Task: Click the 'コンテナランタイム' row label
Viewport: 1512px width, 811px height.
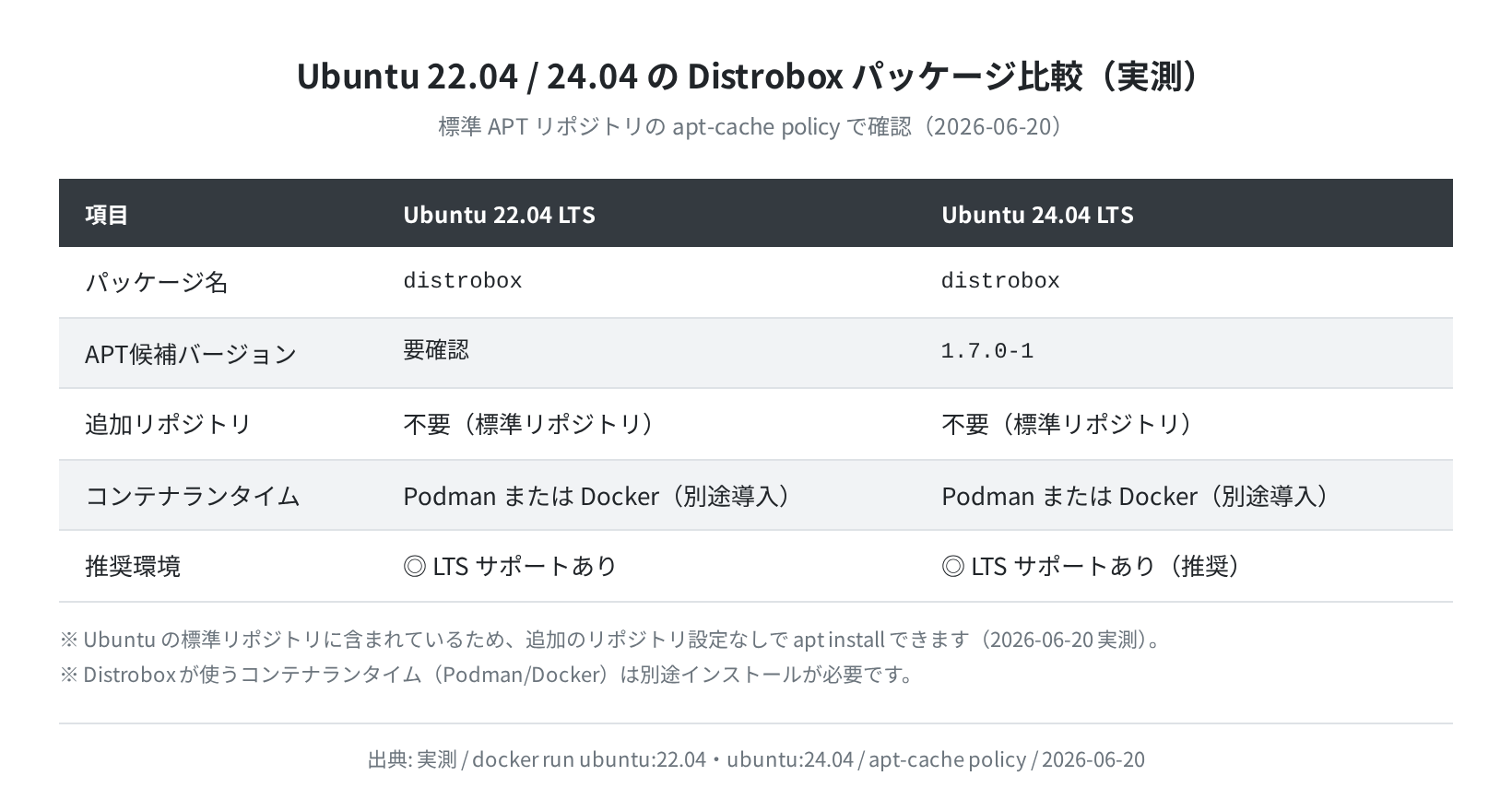Action: coord(193,496)
